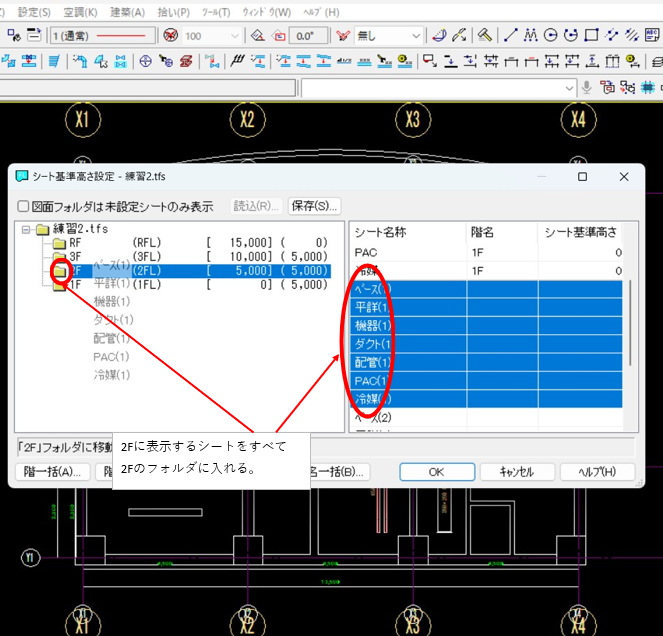Click the X2 grid bubble on drawing
This screenshot has width=663, height=636.
247,120
